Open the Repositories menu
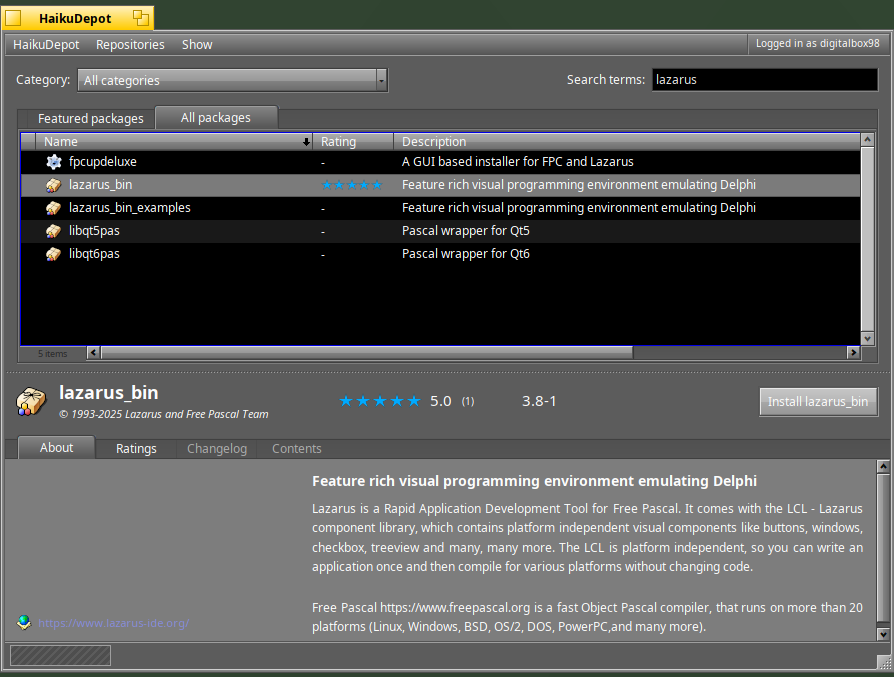Image resolution: width=894 pixels, height=677 pixels. 130,44
